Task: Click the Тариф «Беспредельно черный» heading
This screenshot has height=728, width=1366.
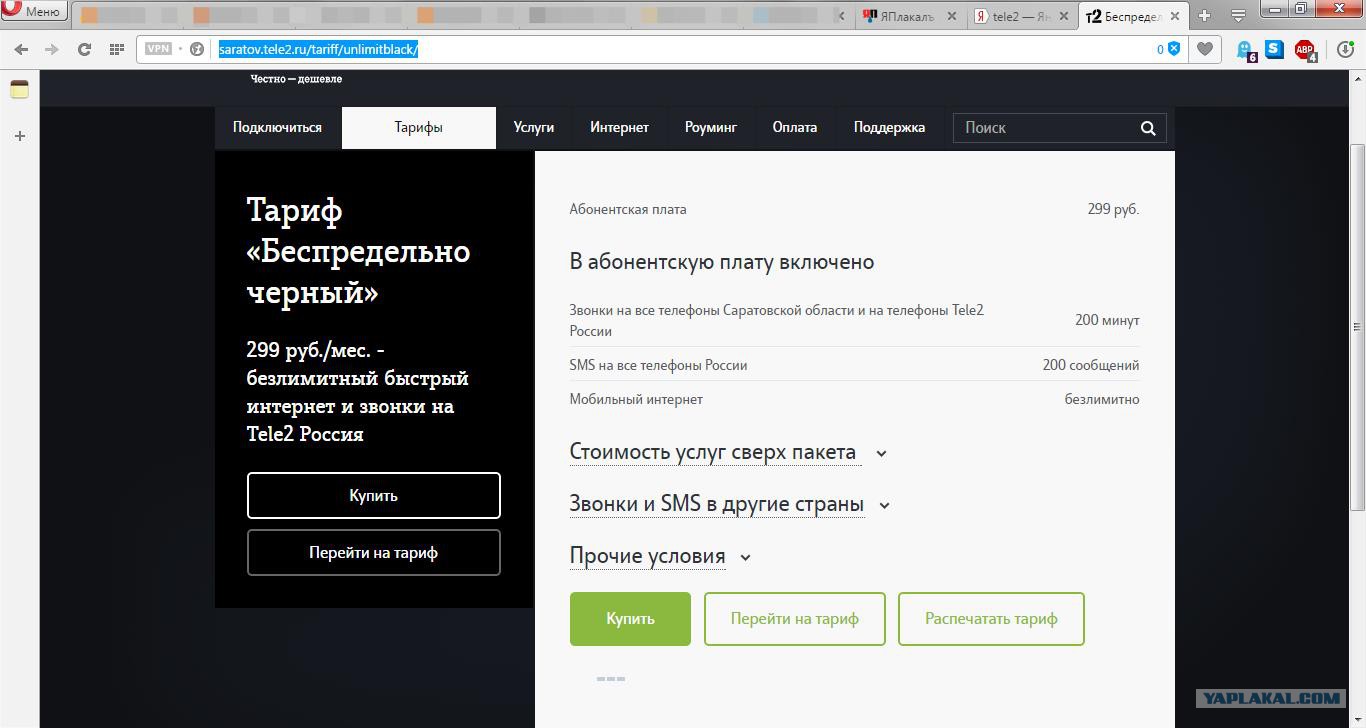Action: (358, 251)
